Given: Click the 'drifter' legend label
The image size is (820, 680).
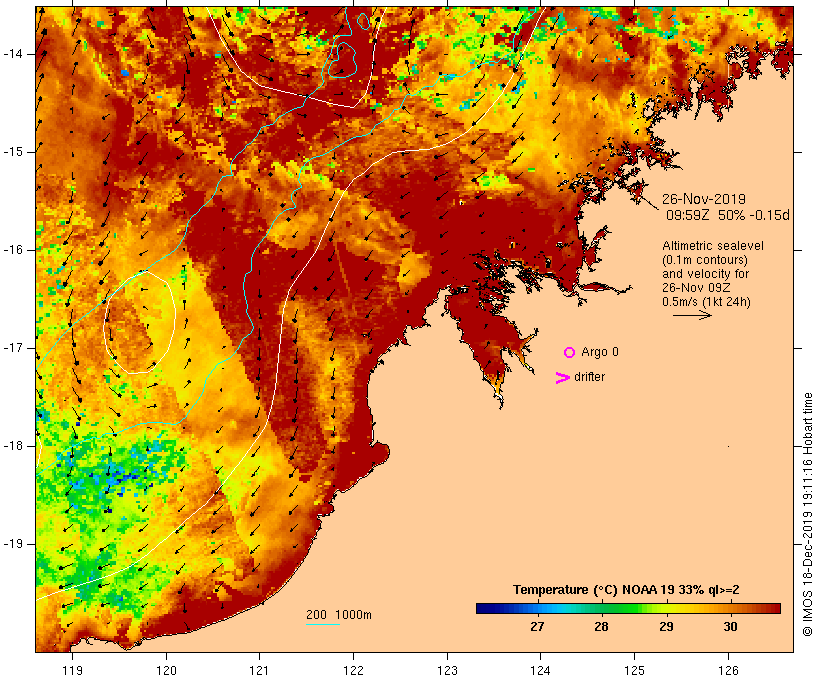Looking at the screenshot, I should (x=589, y=377).
